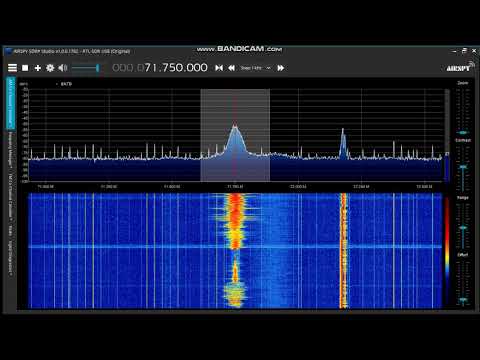Step frequency down with the rewind arrows
Viewport: 480px width, 360px height.
click(x=232, y=68)
